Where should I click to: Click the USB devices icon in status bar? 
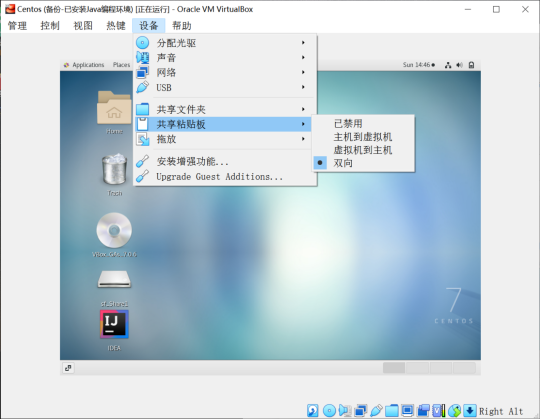click(x=376, y=410)
